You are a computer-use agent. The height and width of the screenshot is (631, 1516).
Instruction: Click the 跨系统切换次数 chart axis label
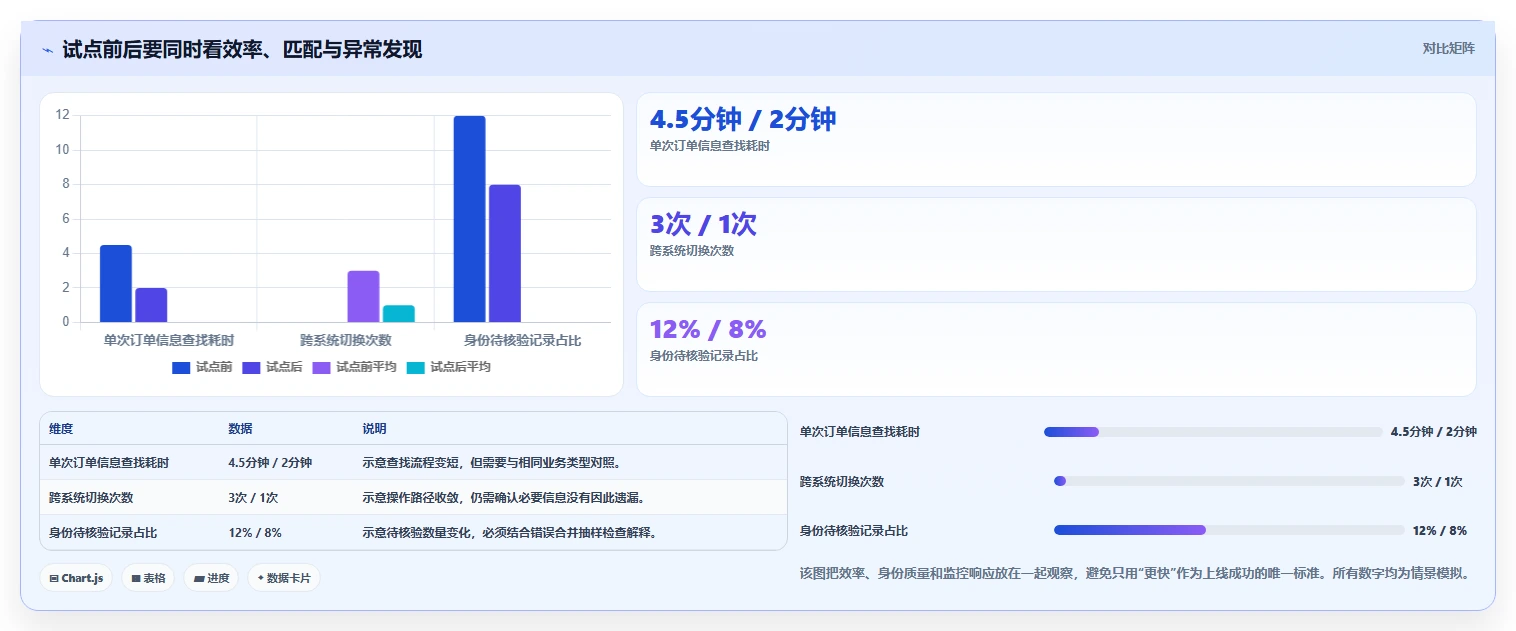346,340
